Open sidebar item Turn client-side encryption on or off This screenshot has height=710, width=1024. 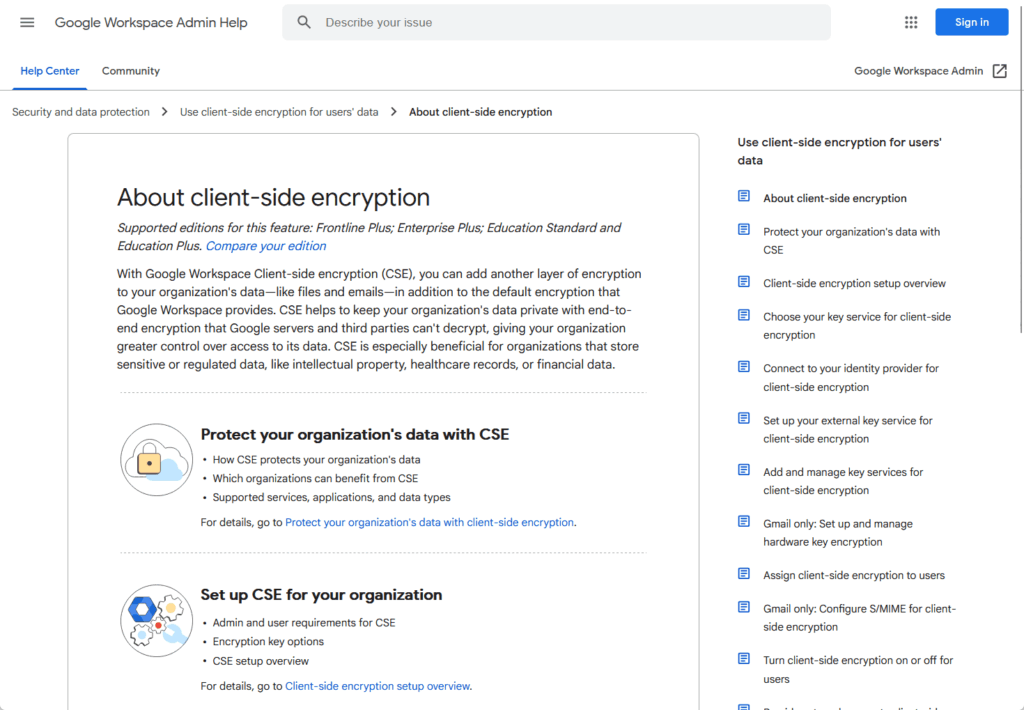point(858,670)
